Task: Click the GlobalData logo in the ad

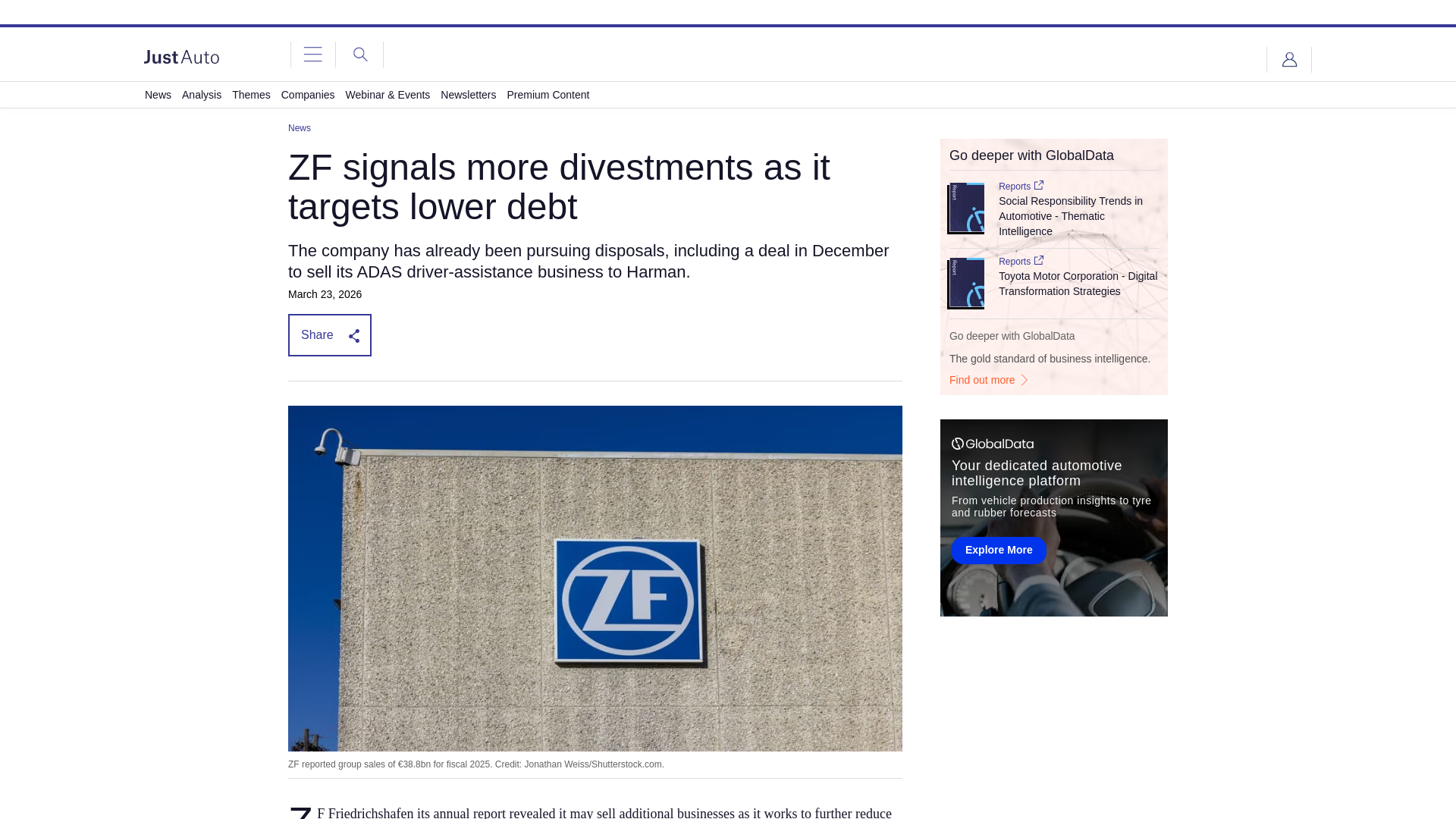Action: (x=993, y=444)
